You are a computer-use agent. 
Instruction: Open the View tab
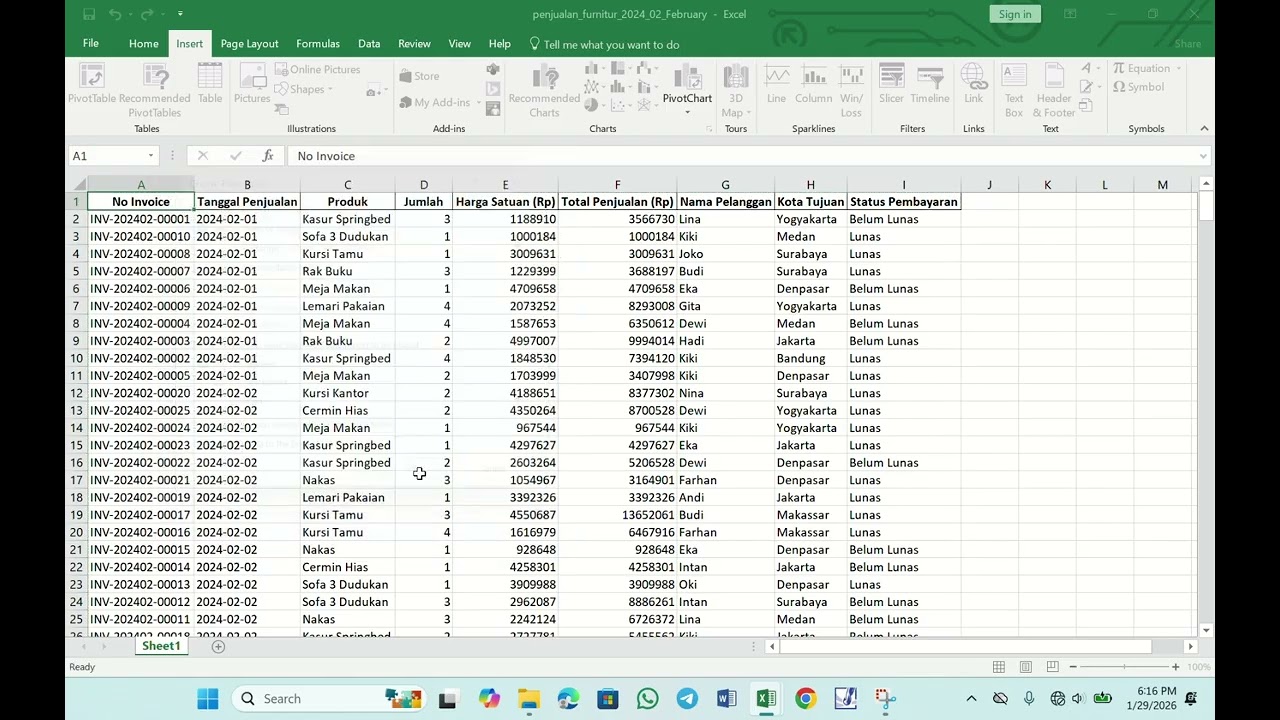tap(460, 44)
